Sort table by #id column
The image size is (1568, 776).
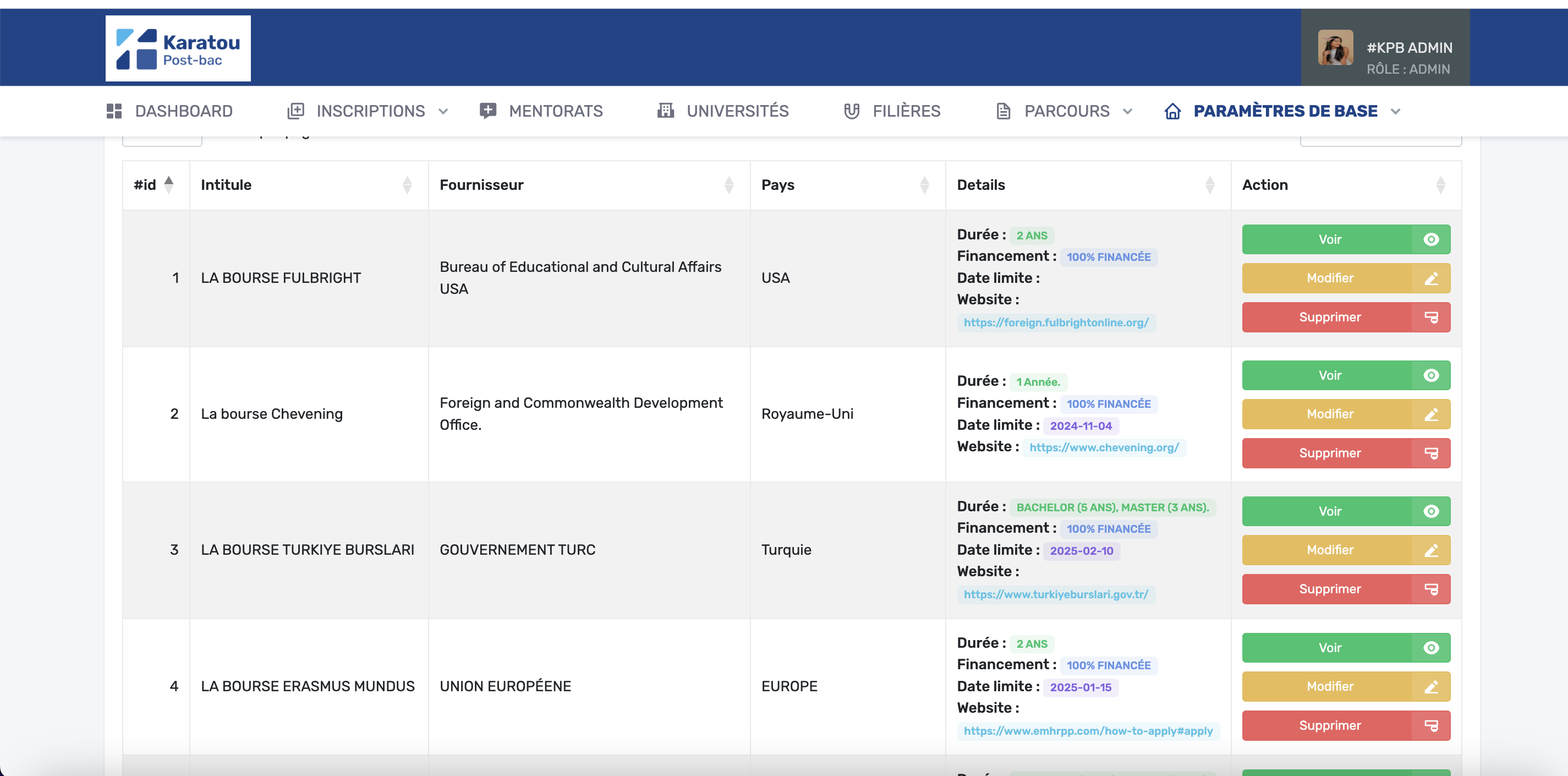156,185
